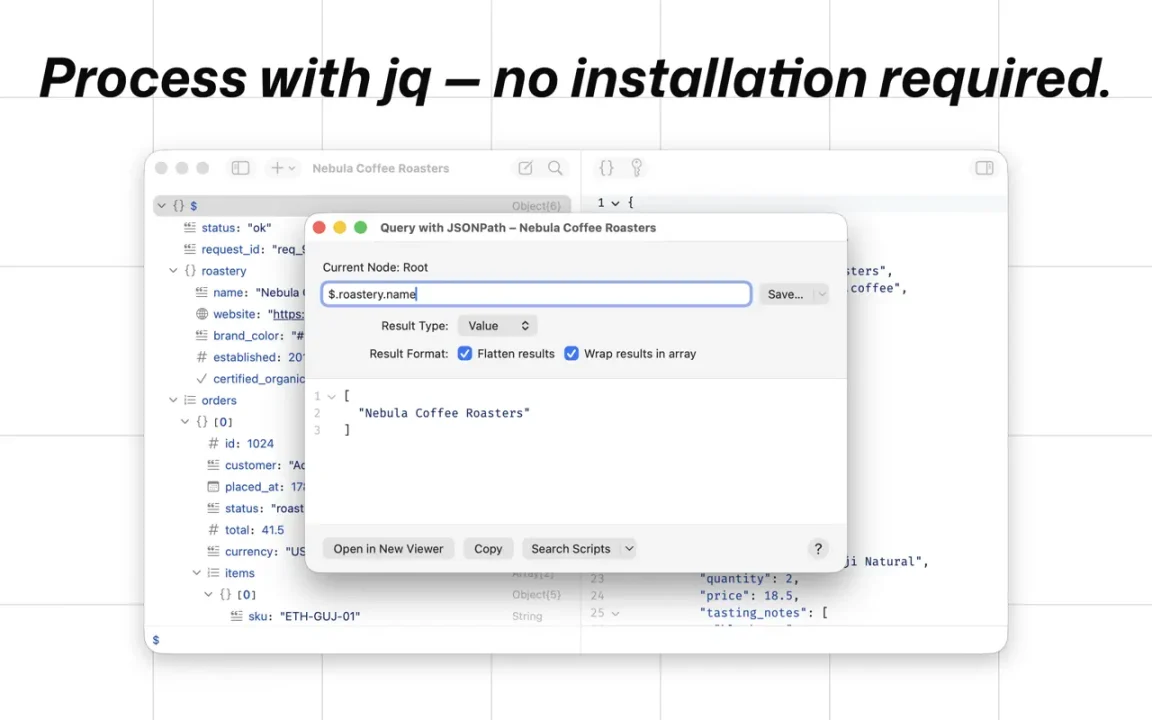Click the "Nebula Coffee Roasters" result text
The height and width of the screenshot is (720, 1152).
coord(444,413)
